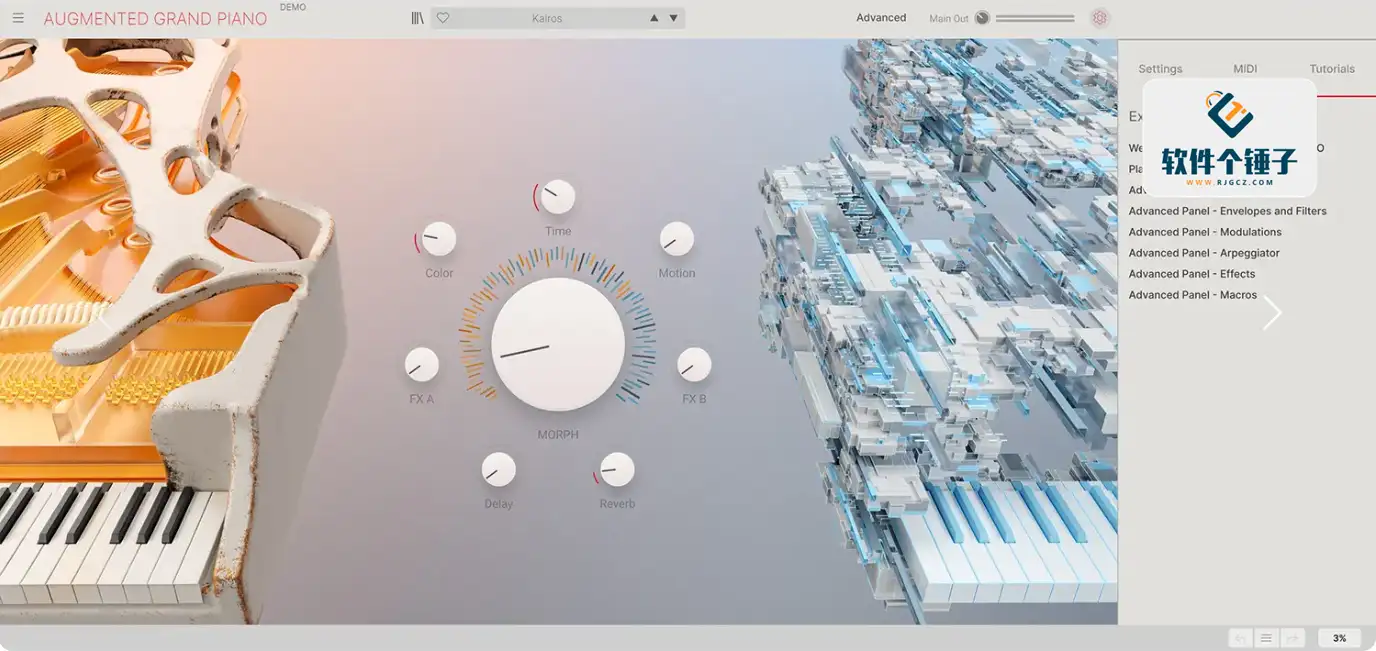Click the Color macro knob
The height and width of the screenshot is (651, 1376).
tap(439, 239)
